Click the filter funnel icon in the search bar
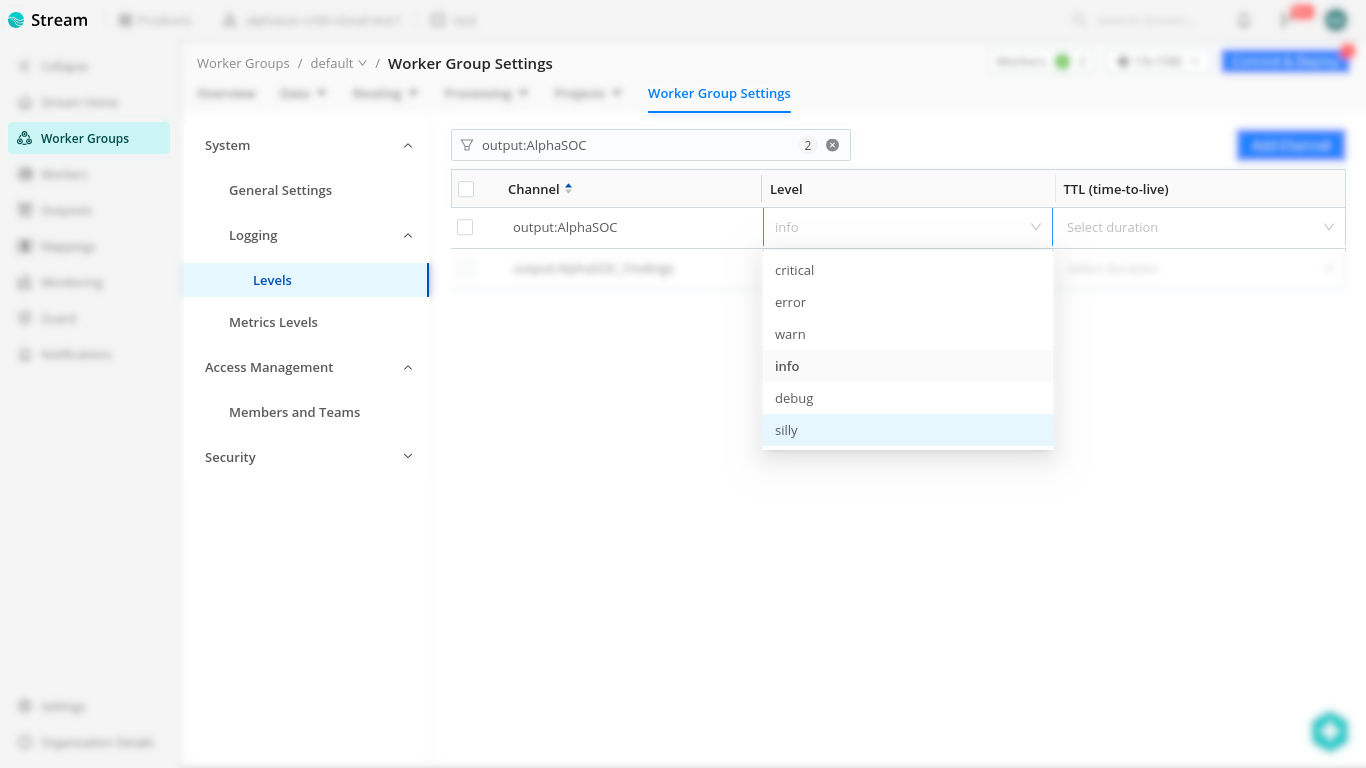The height and width of the screenshot is (768, 1366). (467, 145)
